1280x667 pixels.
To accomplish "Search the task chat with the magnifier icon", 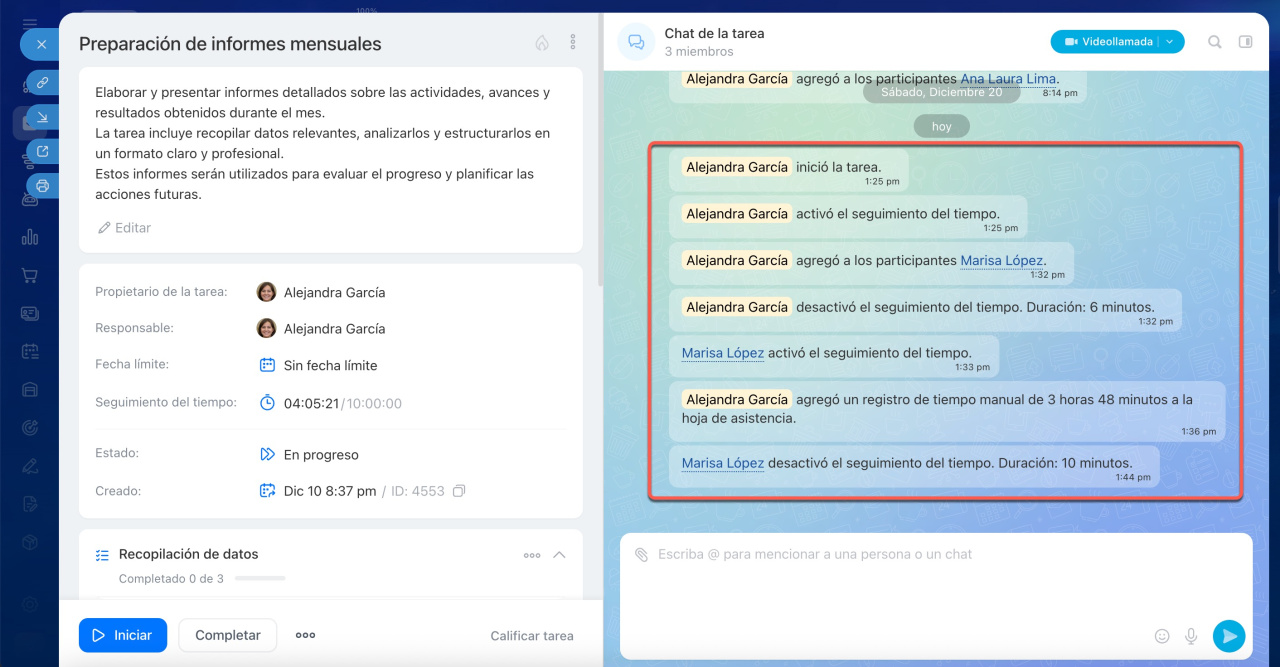I will [x=1214, y=42].
